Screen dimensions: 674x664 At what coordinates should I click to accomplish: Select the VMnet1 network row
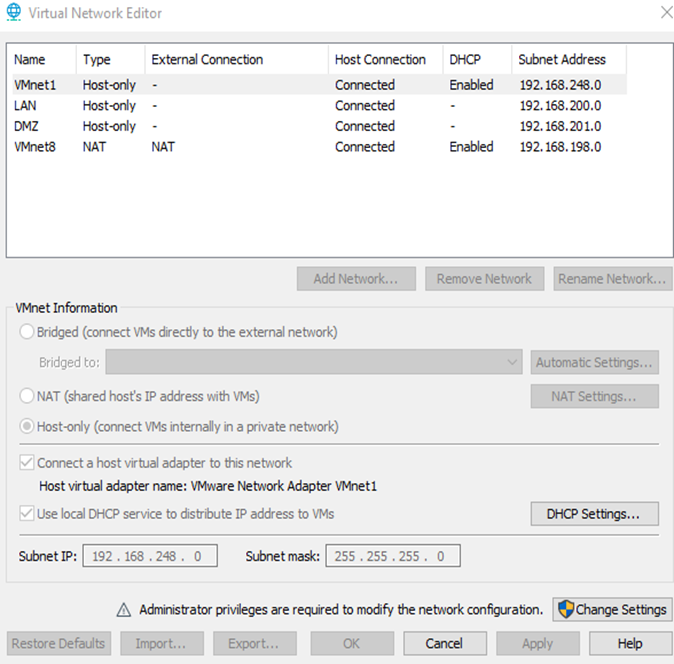317,85
